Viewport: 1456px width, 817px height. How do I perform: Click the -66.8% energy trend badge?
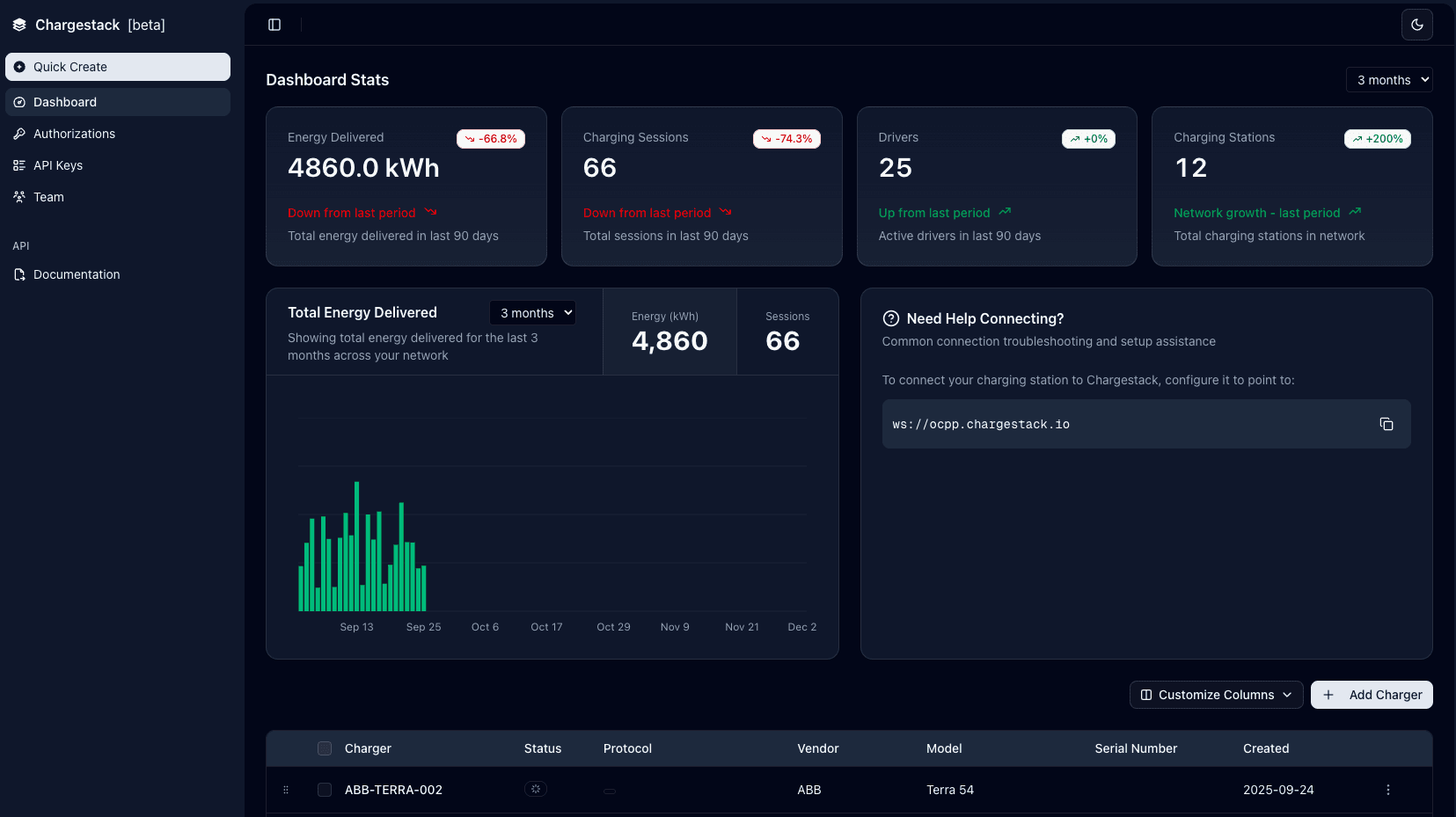tap(491, 139)
